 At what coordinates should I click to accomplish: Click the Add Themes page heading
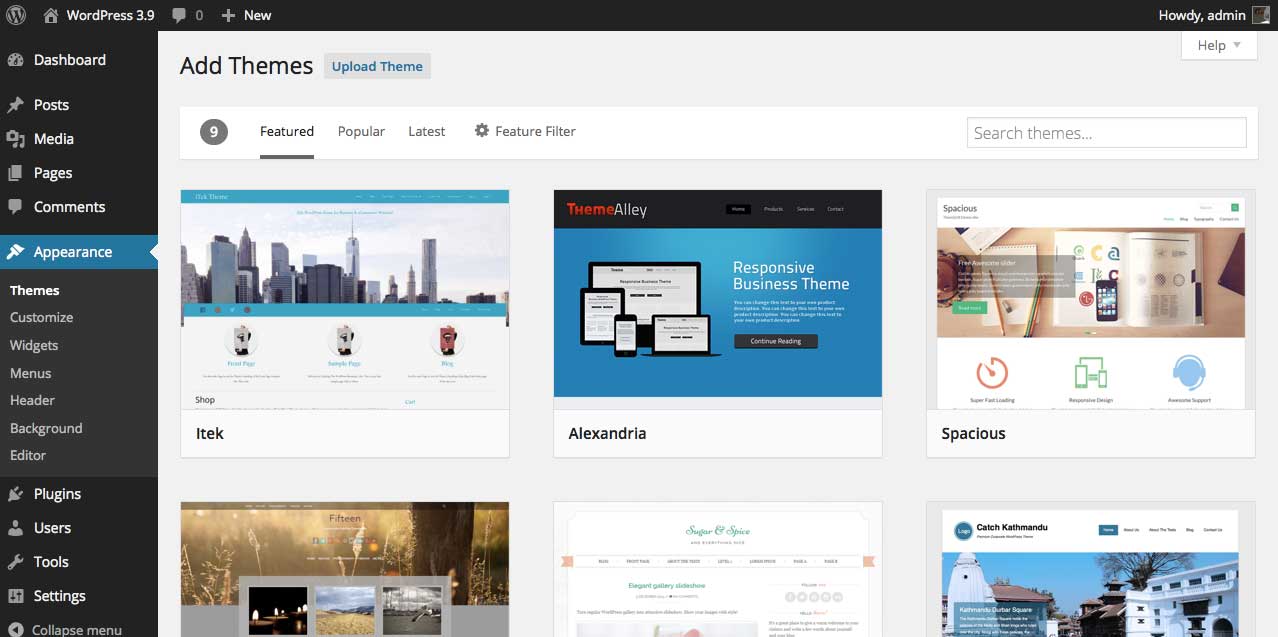coord(247,66)
